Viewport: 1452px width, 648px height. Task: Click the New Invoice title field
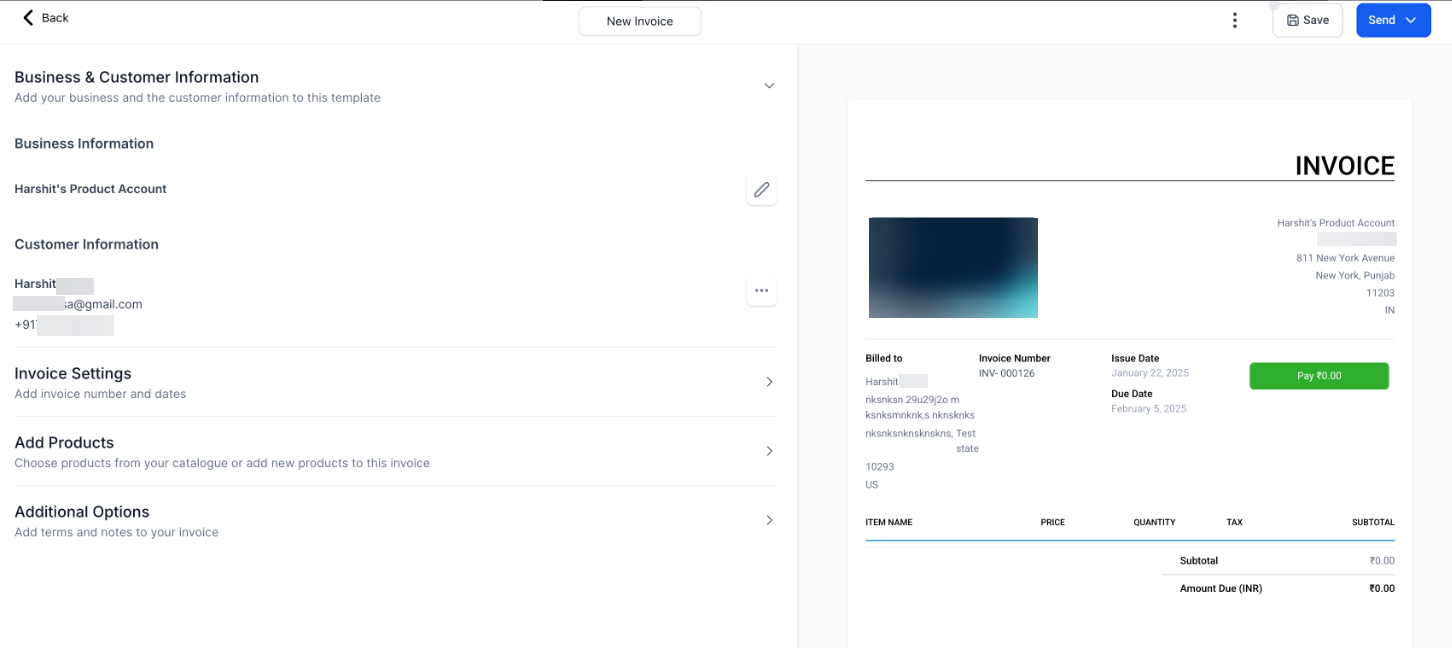pyautogui.click(x=640, y=21)
